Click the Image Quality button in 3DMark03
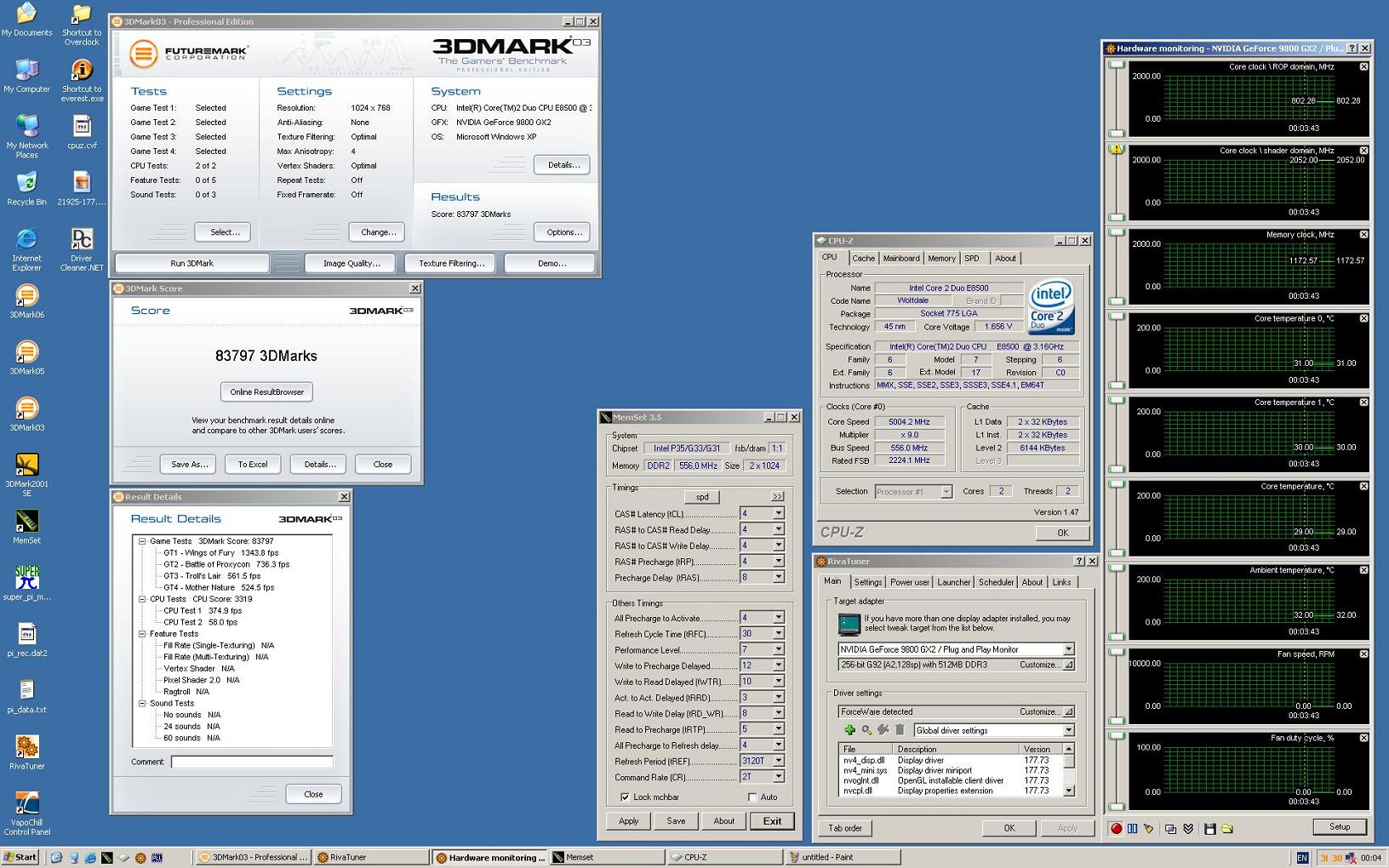 point(352,263)
